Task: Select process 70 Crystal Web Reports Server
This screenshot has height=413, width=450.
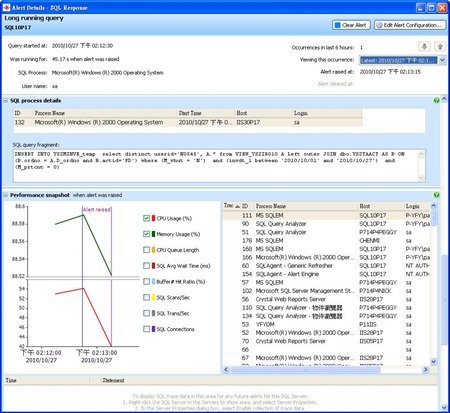Action: click(x=327, y=341)
